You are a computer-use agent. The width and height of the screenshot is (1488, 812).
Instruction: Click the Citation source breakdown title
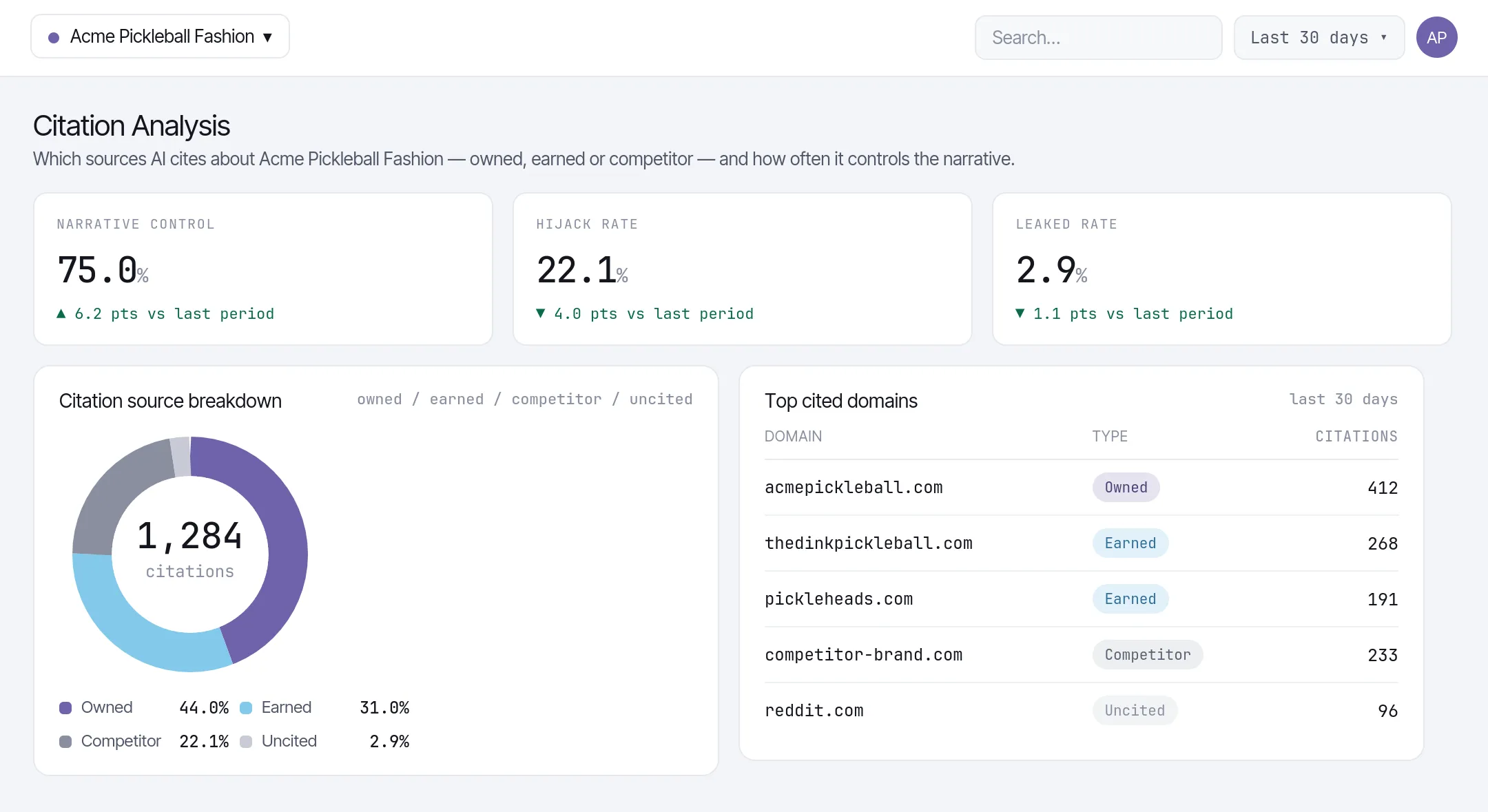point(170,401)
